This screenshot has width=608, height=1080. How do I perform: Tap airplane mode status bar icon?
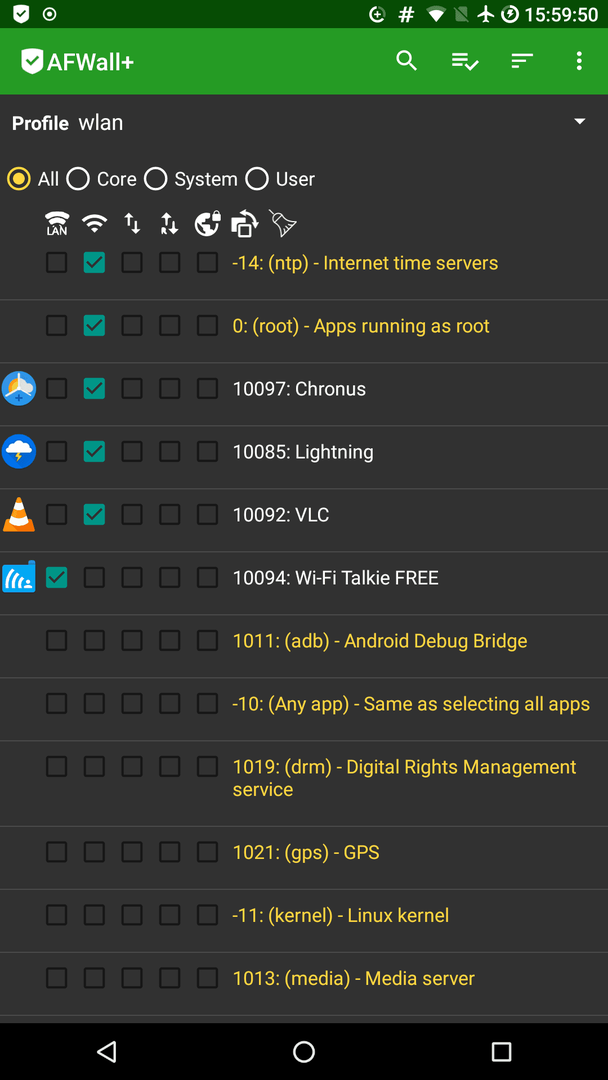pos(486,14)
